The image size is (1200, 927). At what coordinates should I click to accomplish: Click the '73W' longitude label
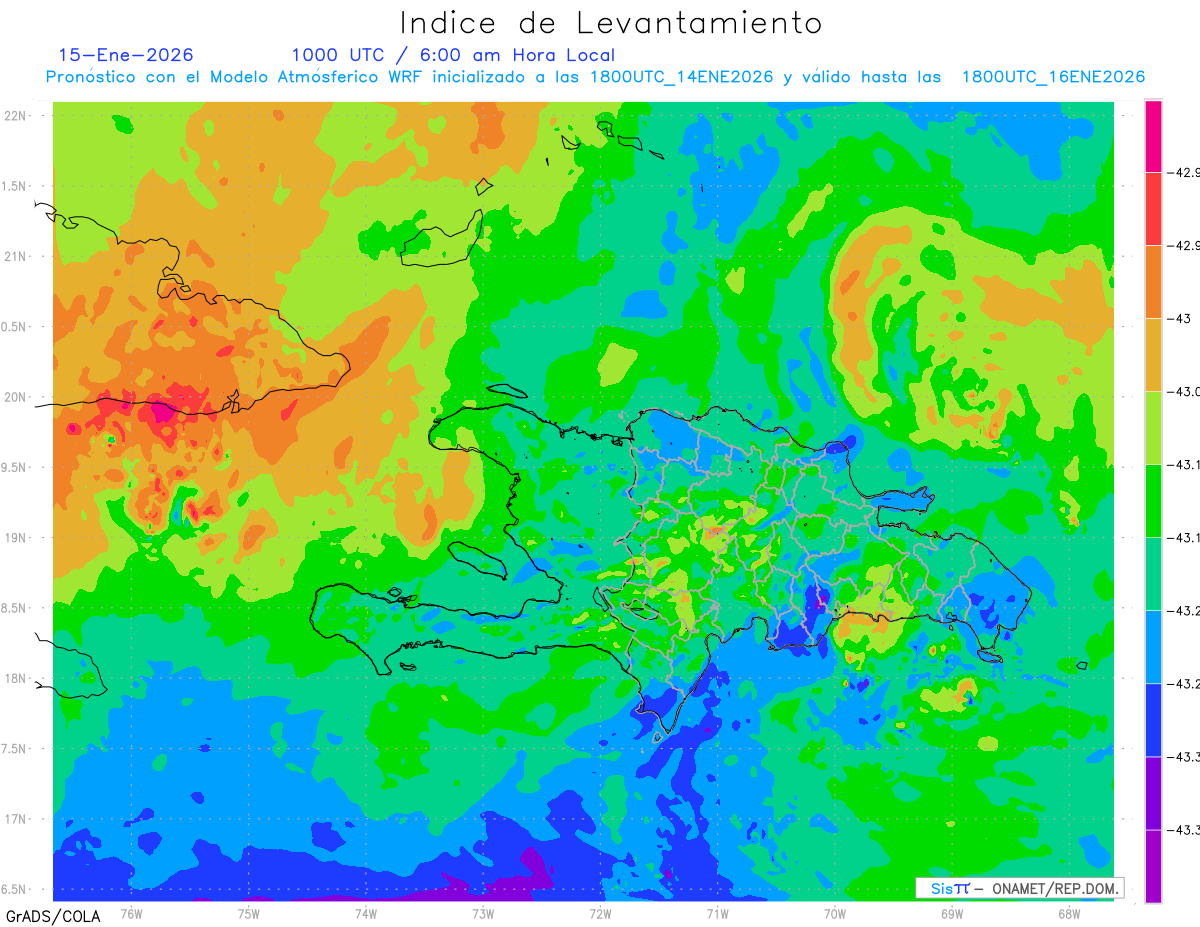pos(483,913)
